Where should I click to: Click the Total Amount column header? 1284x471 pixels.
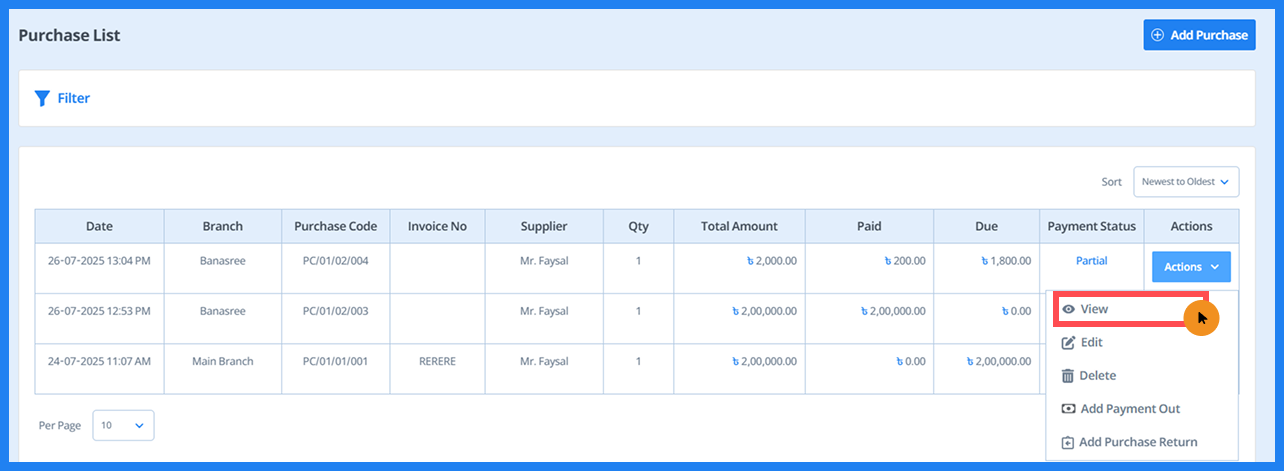pyautogui.click(x=739, y=226)
